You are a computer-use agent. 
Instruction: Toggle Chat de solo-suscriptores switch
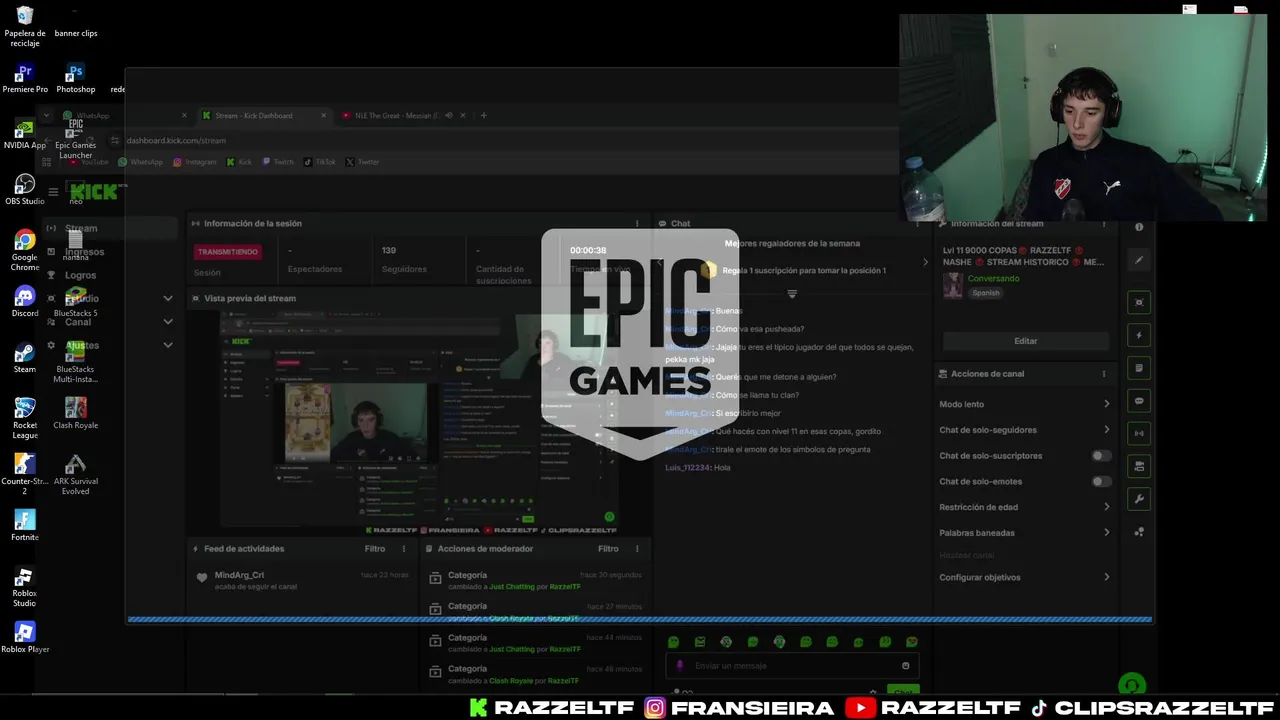point(1101,456)
